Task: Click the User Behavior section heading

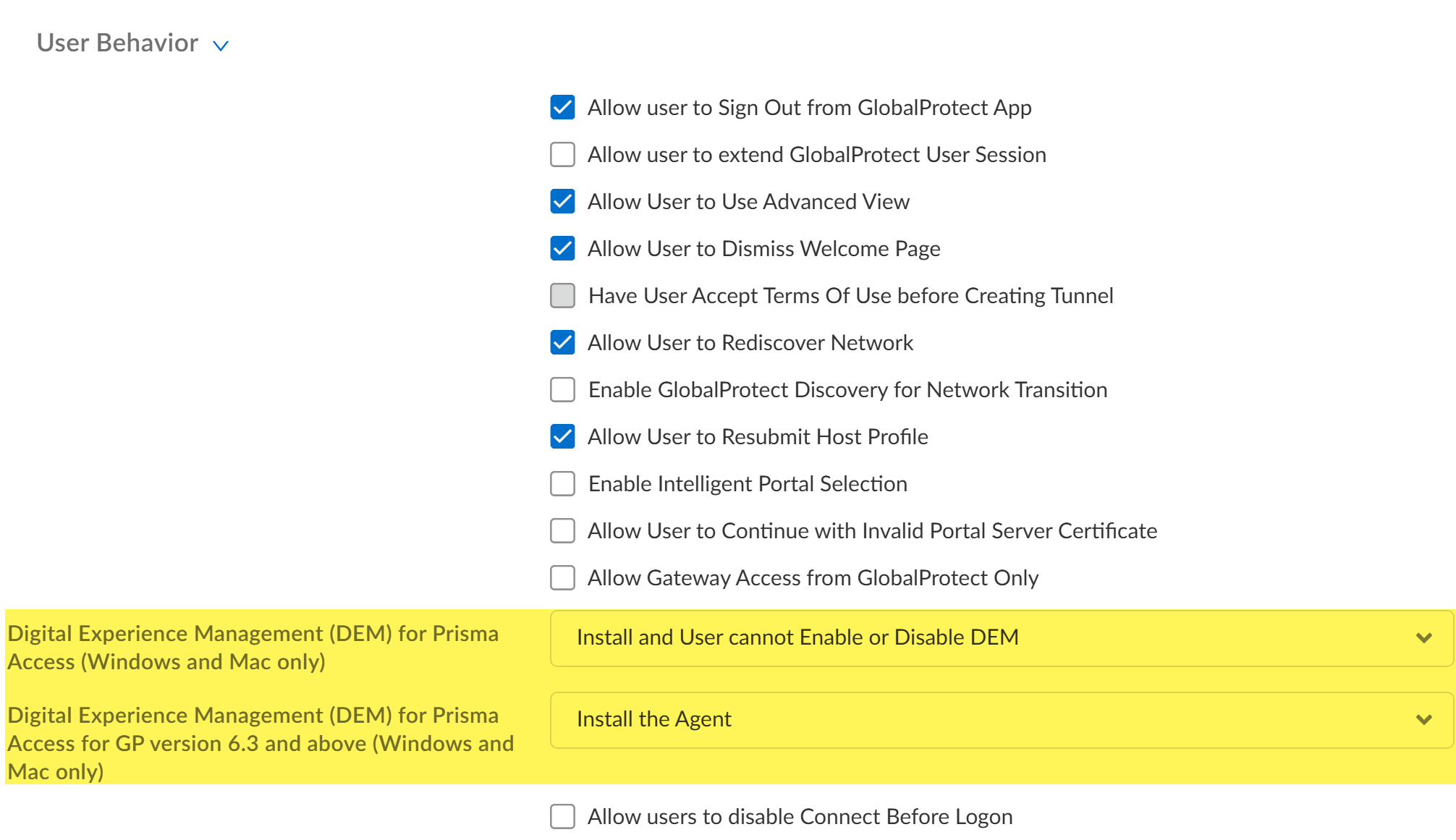Action: coord(117,43)
